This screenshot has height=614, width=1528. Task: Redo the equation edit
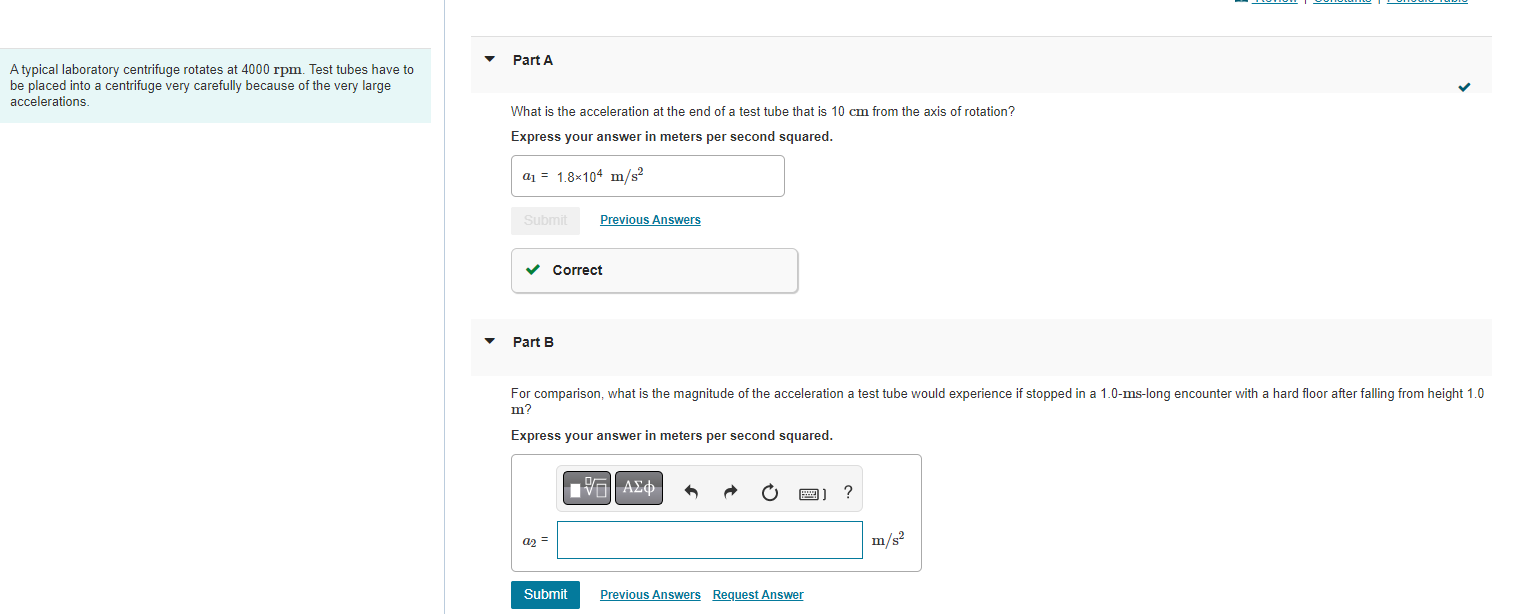pos(730,489)
